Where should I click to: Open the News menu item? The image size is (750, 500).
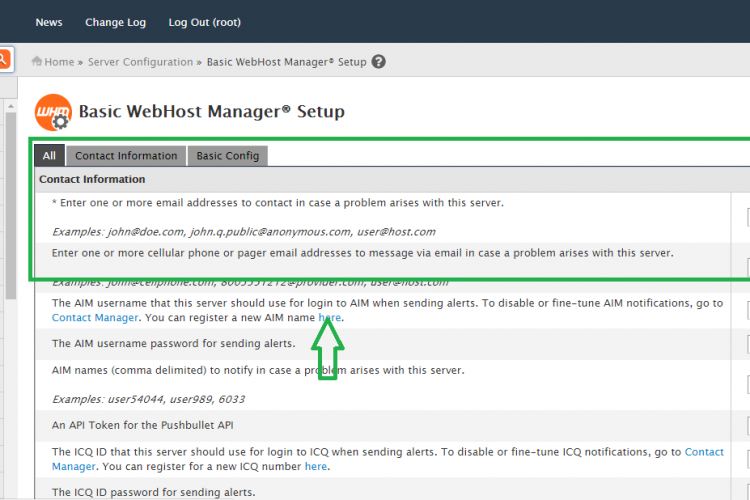coord(49,22)
